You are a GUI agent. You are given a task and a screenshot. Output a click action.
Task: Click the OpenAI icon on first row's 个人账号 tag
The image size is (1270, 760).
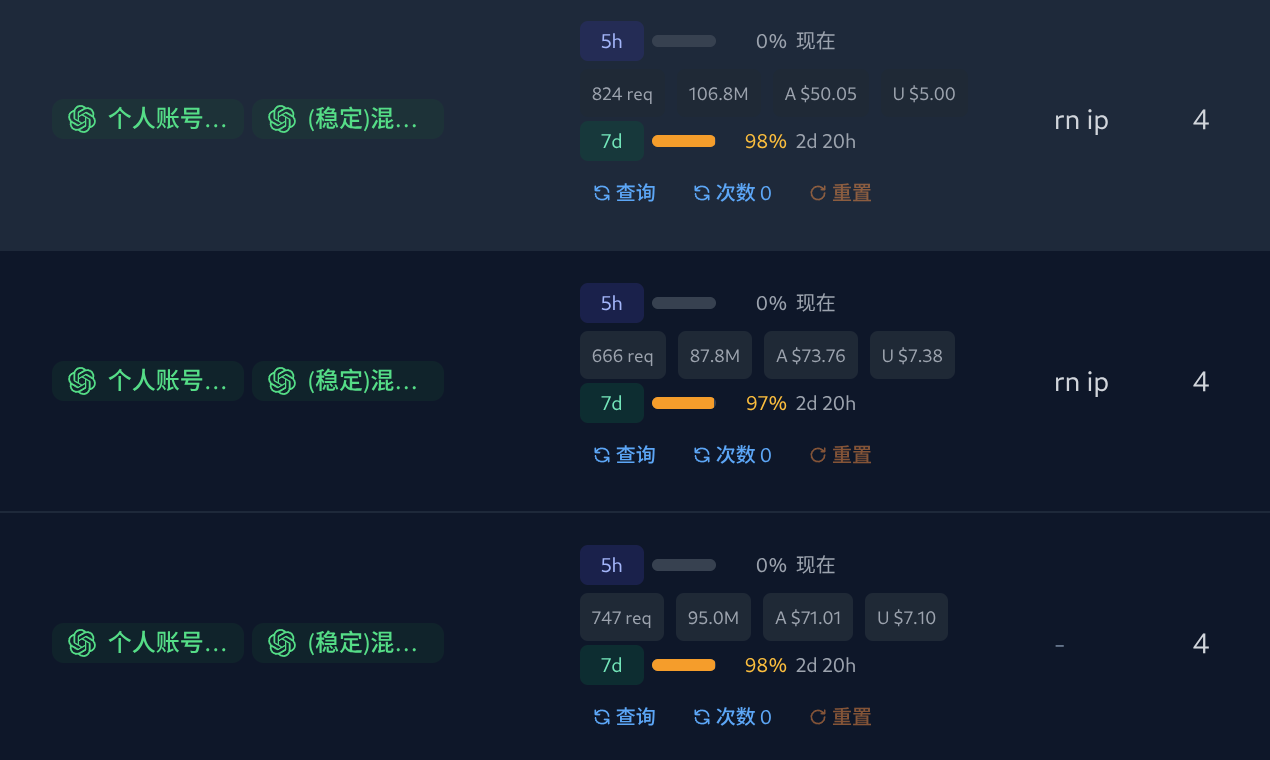click(x=82, y=119)
